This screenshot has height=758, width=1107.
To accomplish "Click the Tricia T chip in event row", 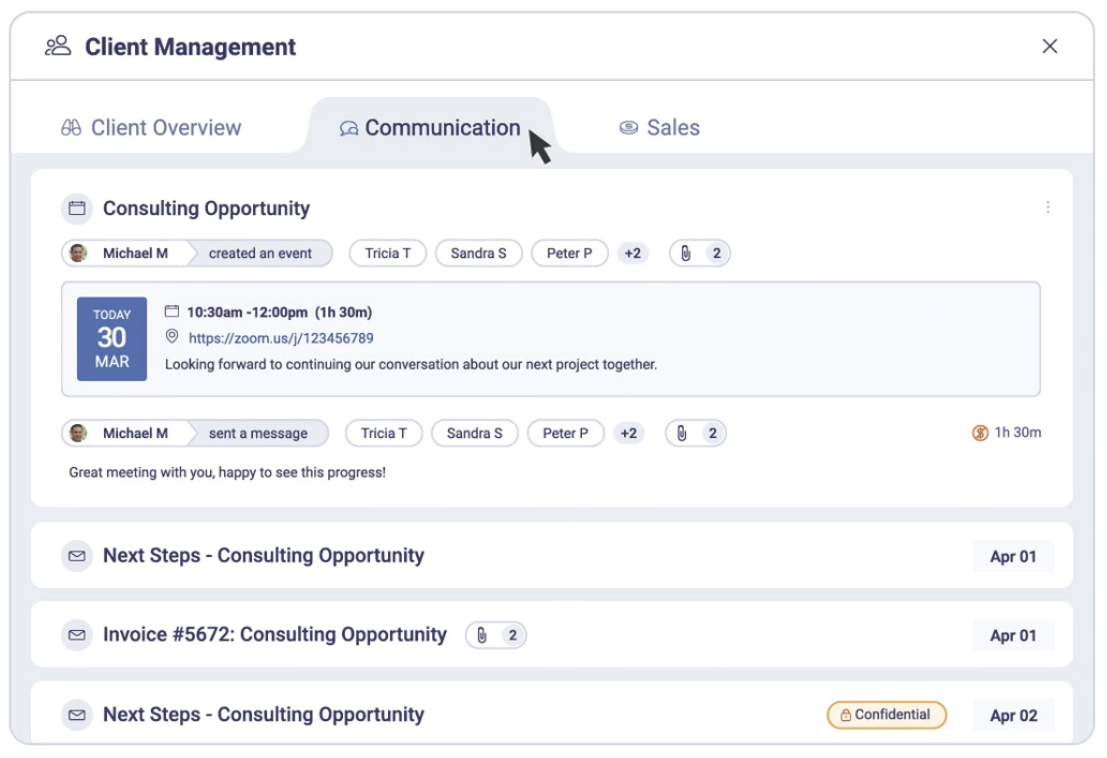I will pos(388,253).
